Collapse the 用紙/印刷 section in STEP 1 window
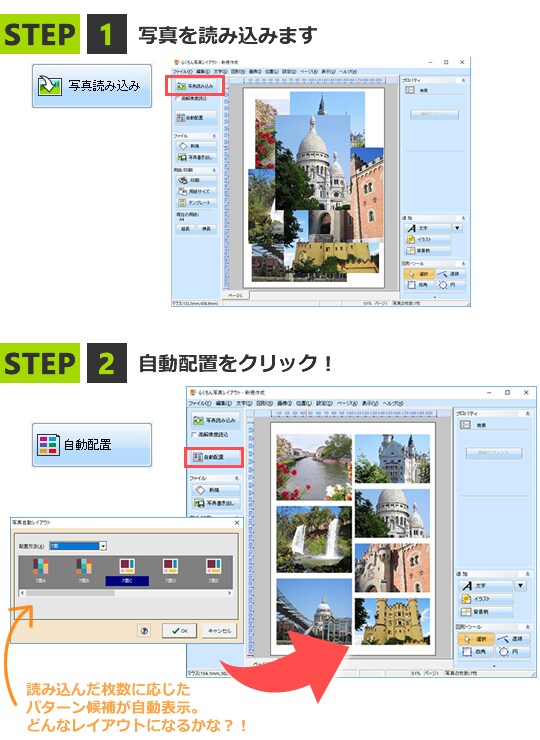 (214, 170)
